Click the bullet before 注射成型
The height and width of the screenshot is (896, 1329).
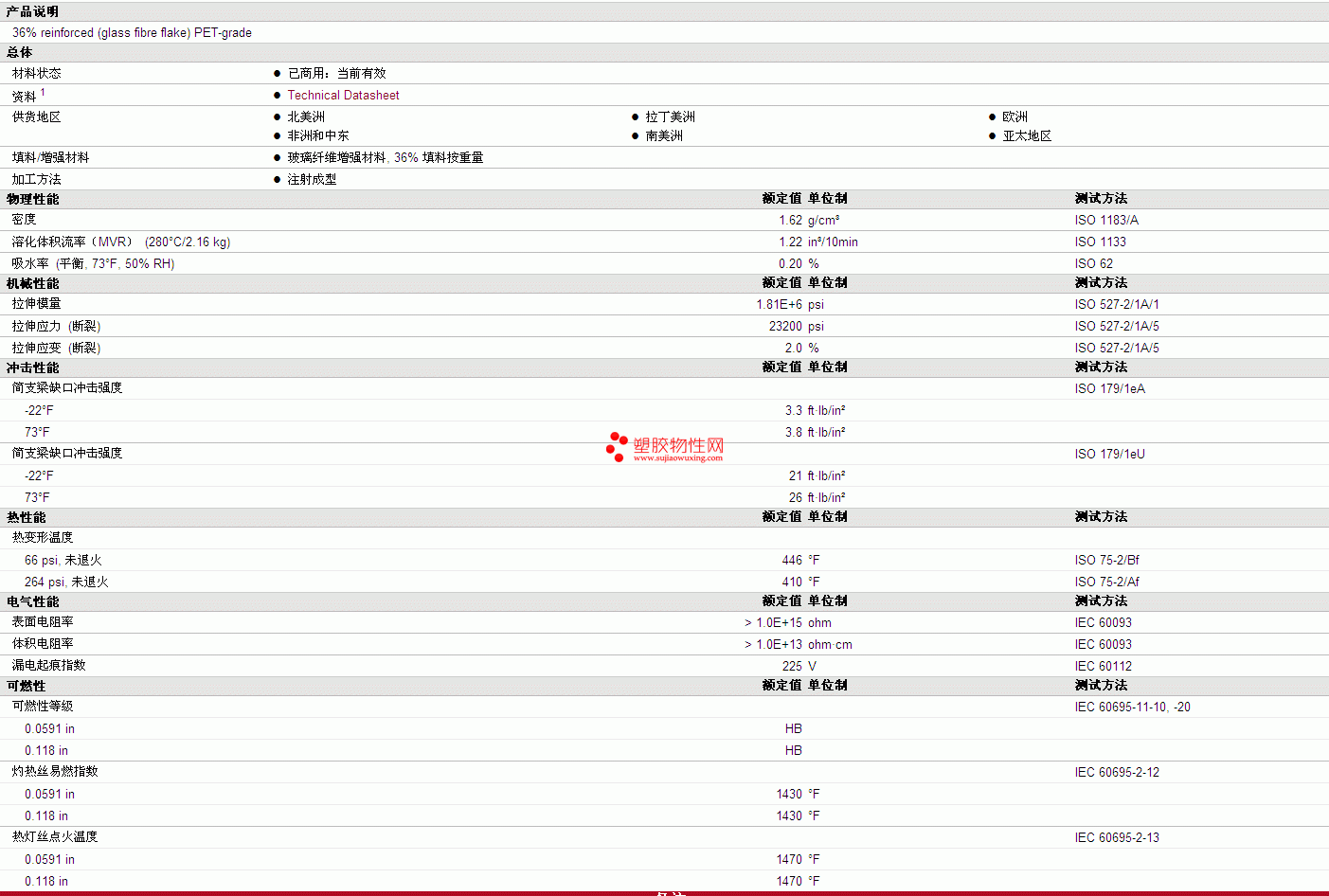click(277, 180)
